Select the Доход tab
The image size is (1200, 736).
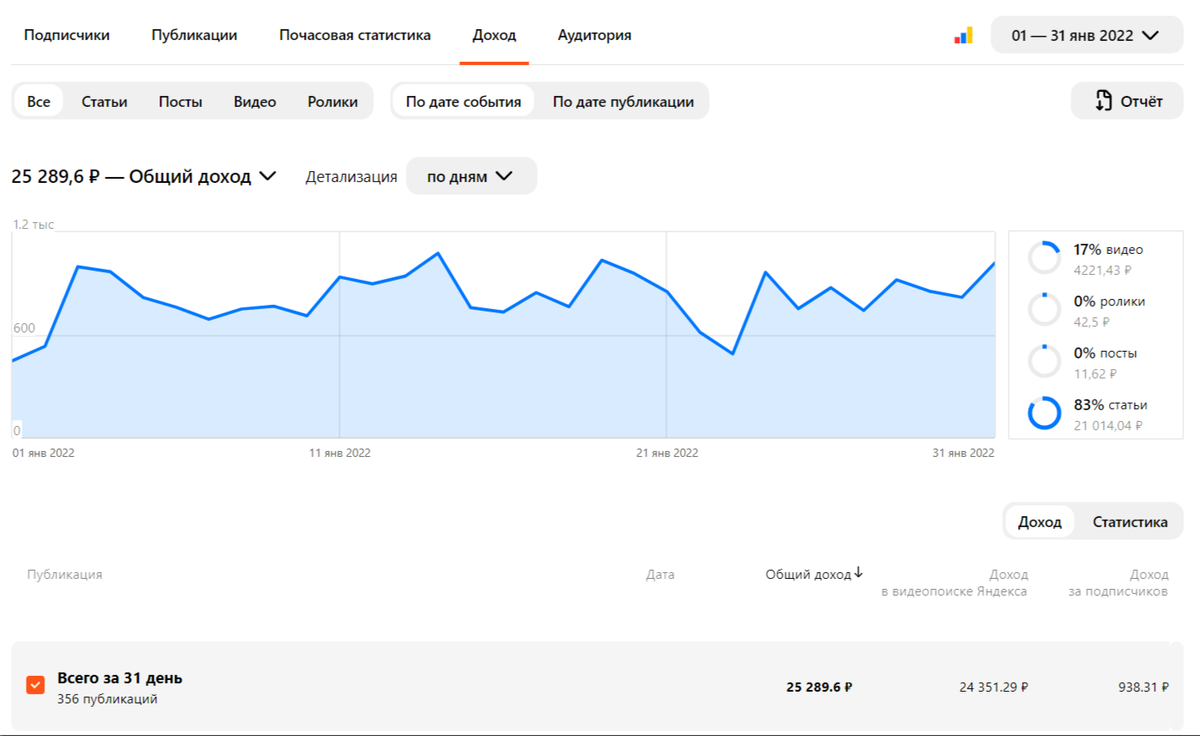point(494,35)
